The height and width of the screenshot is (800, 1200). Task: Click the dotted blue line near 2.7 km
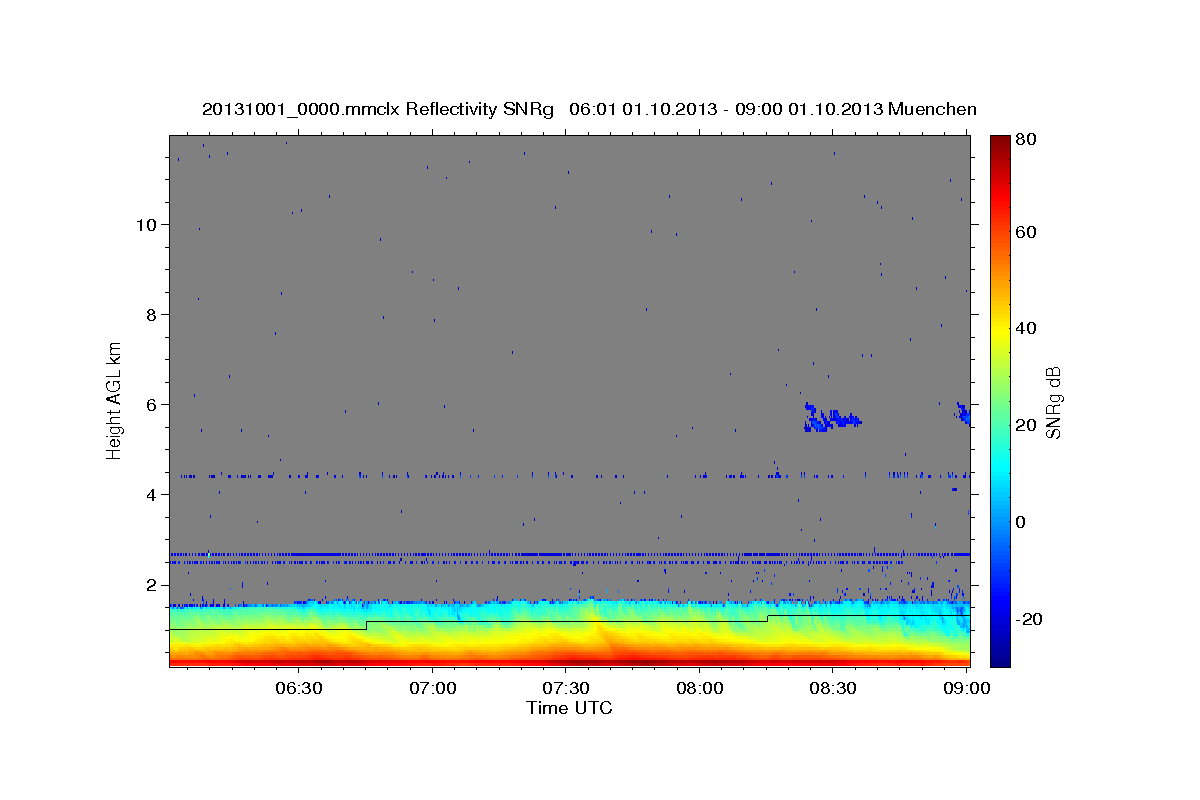[570, 554]
